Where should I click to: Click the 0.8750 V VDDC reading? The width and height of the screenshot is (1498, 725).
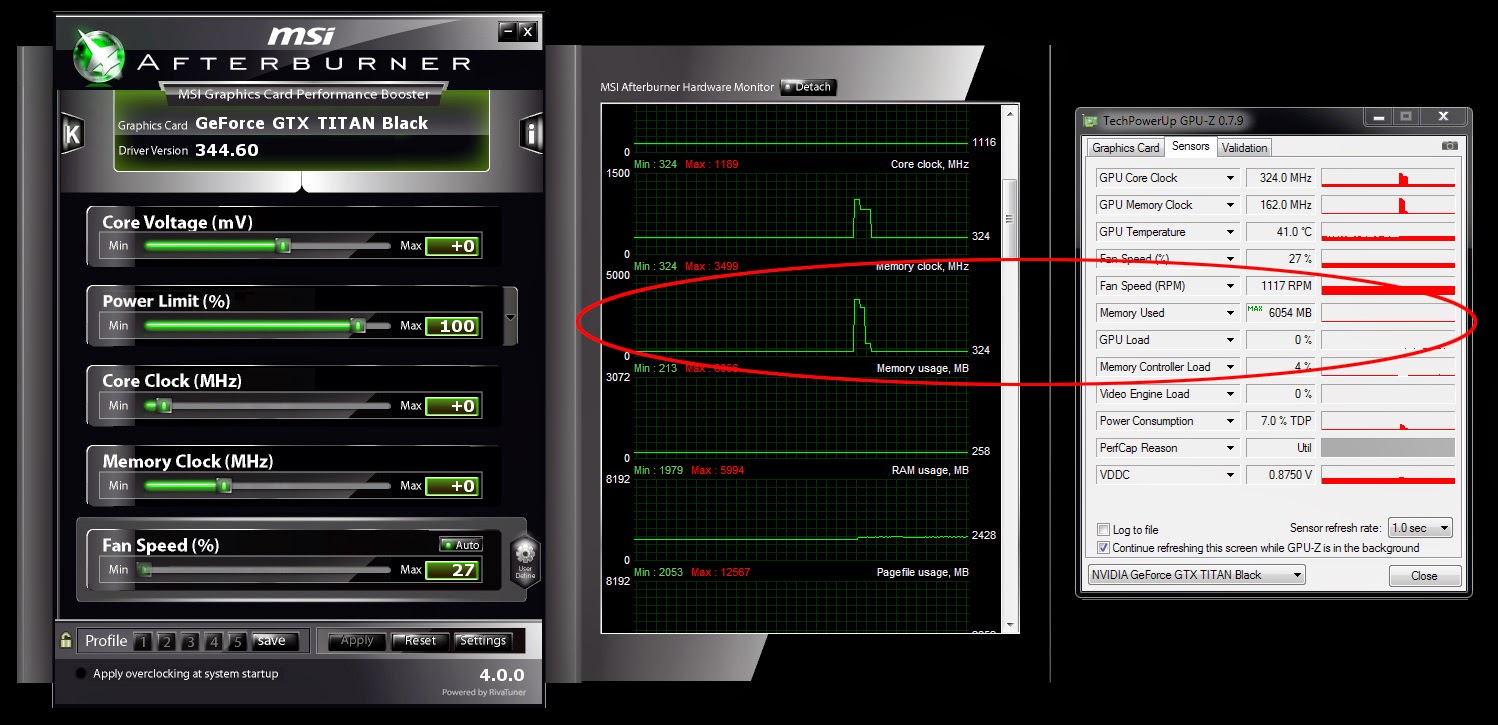[x=1280, y=475]
